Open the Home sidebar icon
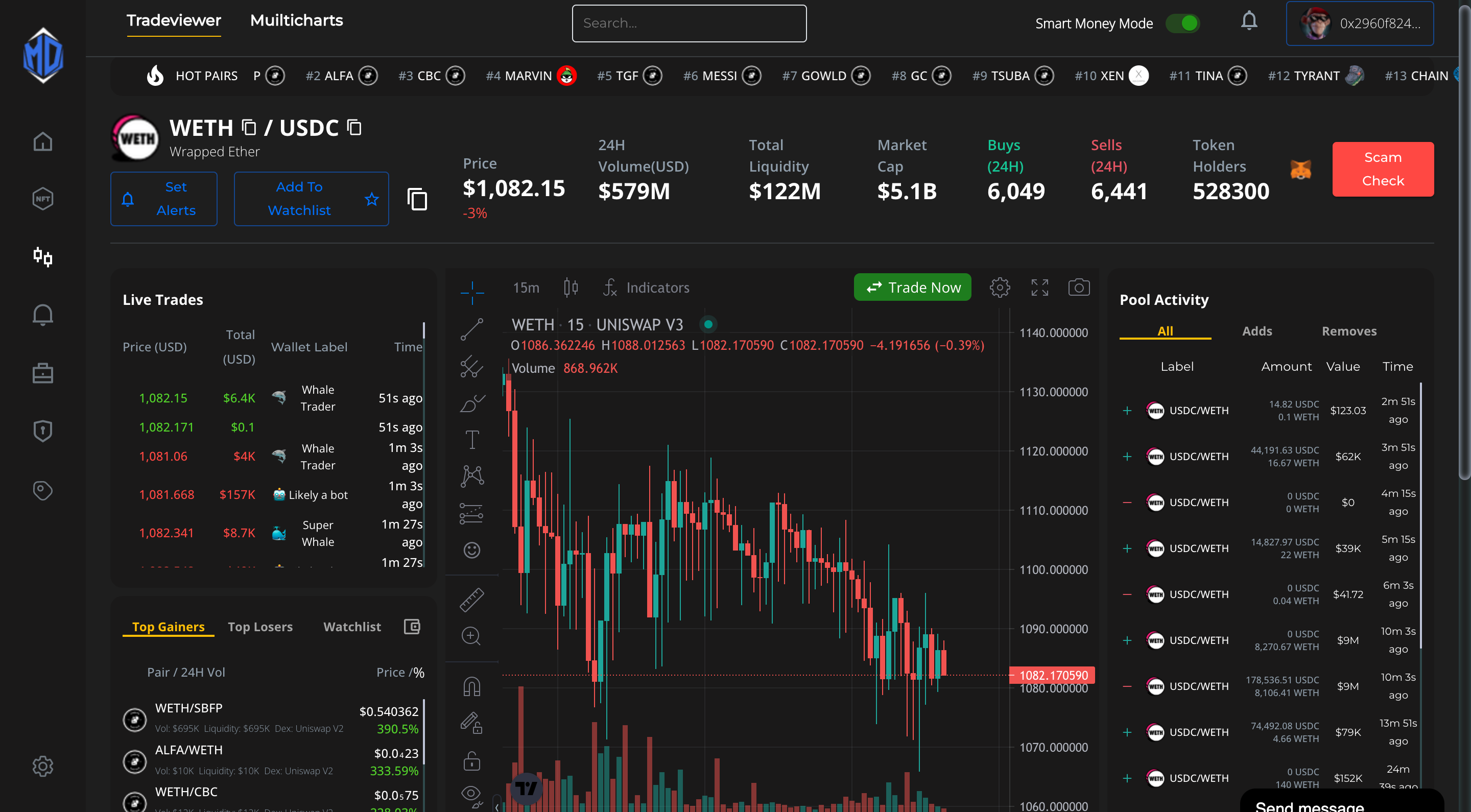 [x=43, y=141]
